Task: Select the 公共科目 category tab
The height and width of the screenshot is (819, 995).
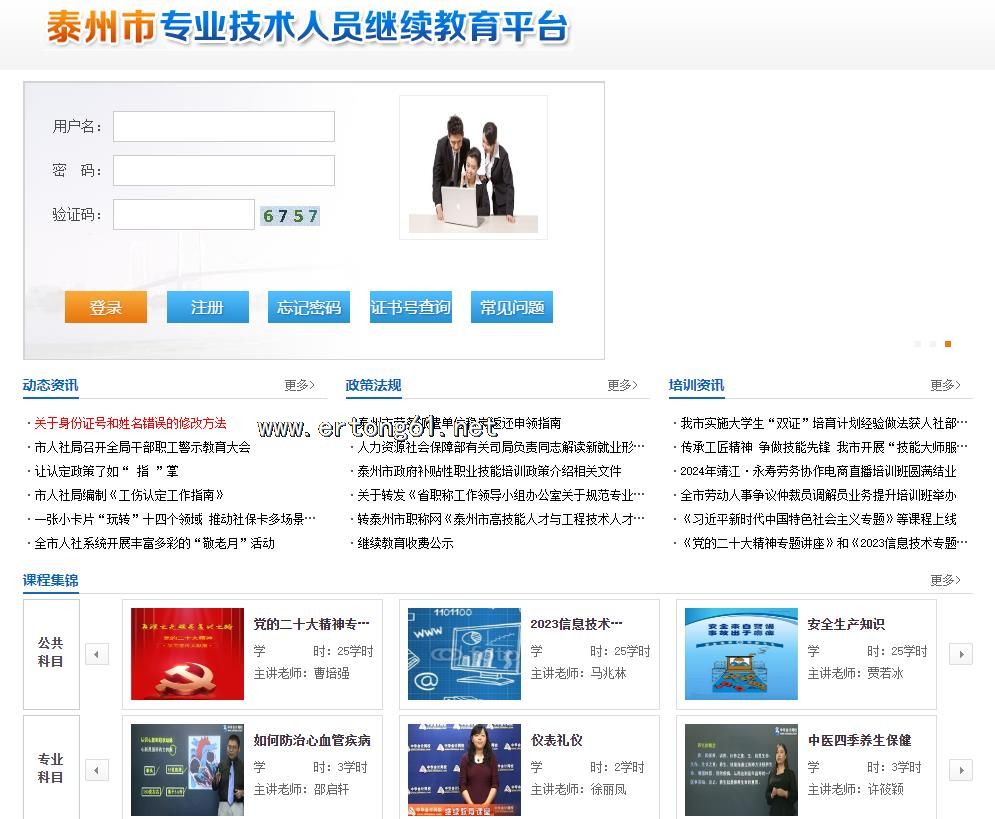Action: [51, 652]
